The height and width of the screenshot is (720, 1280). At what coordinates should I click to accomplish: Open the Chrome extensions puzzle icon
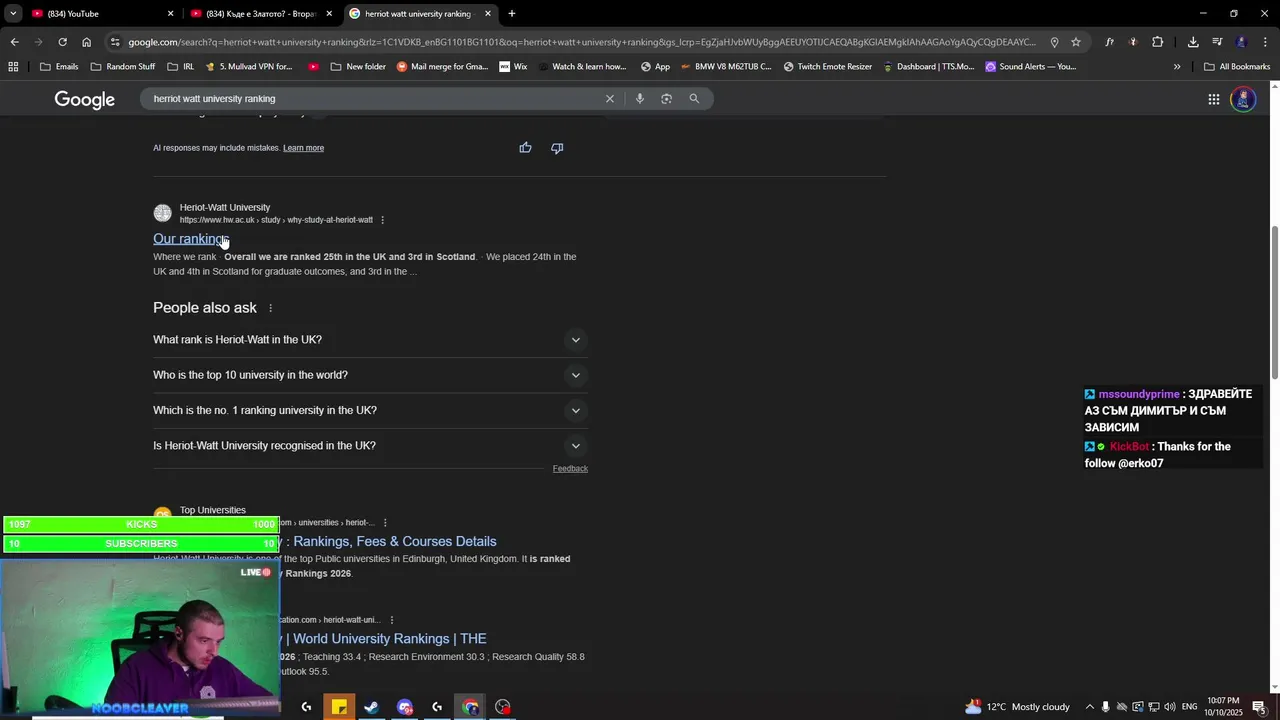(x=1157, y=42)
